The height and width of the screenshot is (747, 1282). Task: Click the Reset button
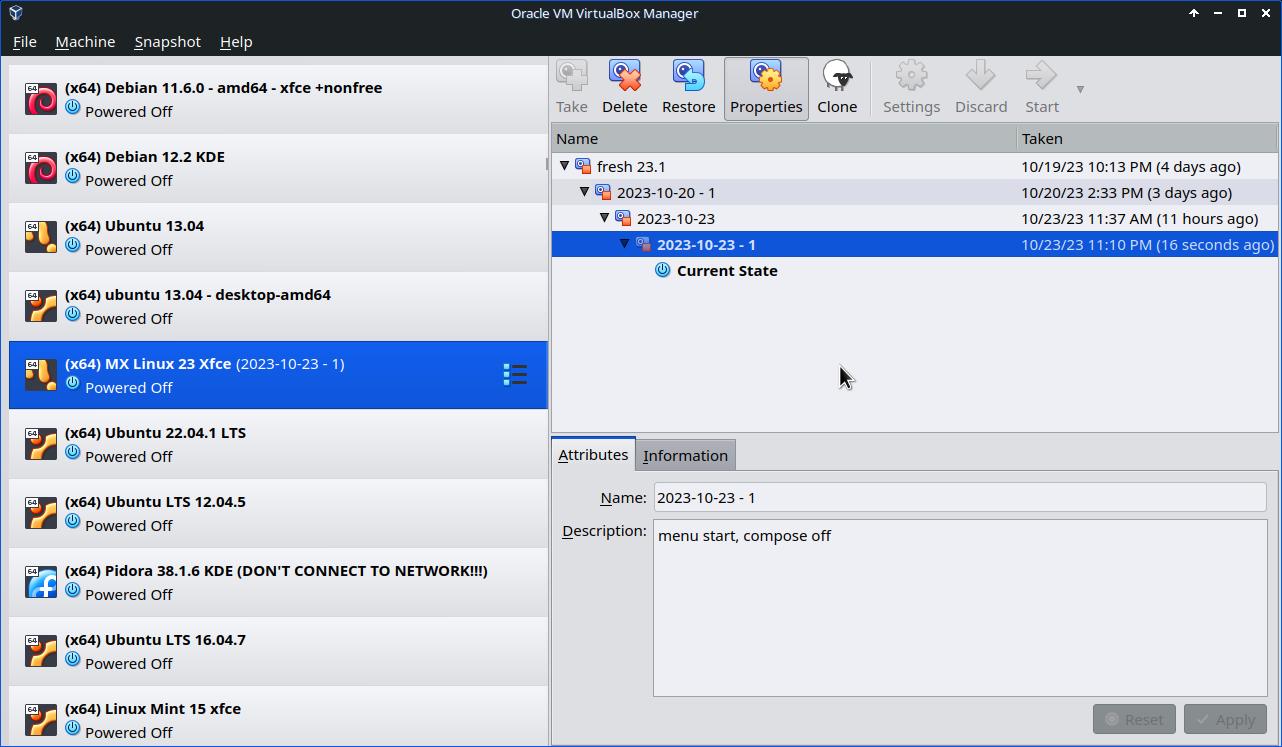pyautogui.click(x=1134, y=719)
